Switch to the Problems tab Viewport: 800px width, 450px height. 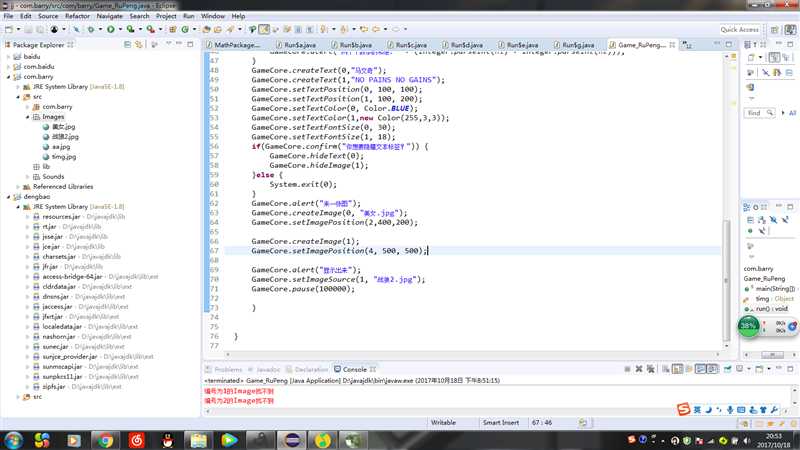point(227,369)
